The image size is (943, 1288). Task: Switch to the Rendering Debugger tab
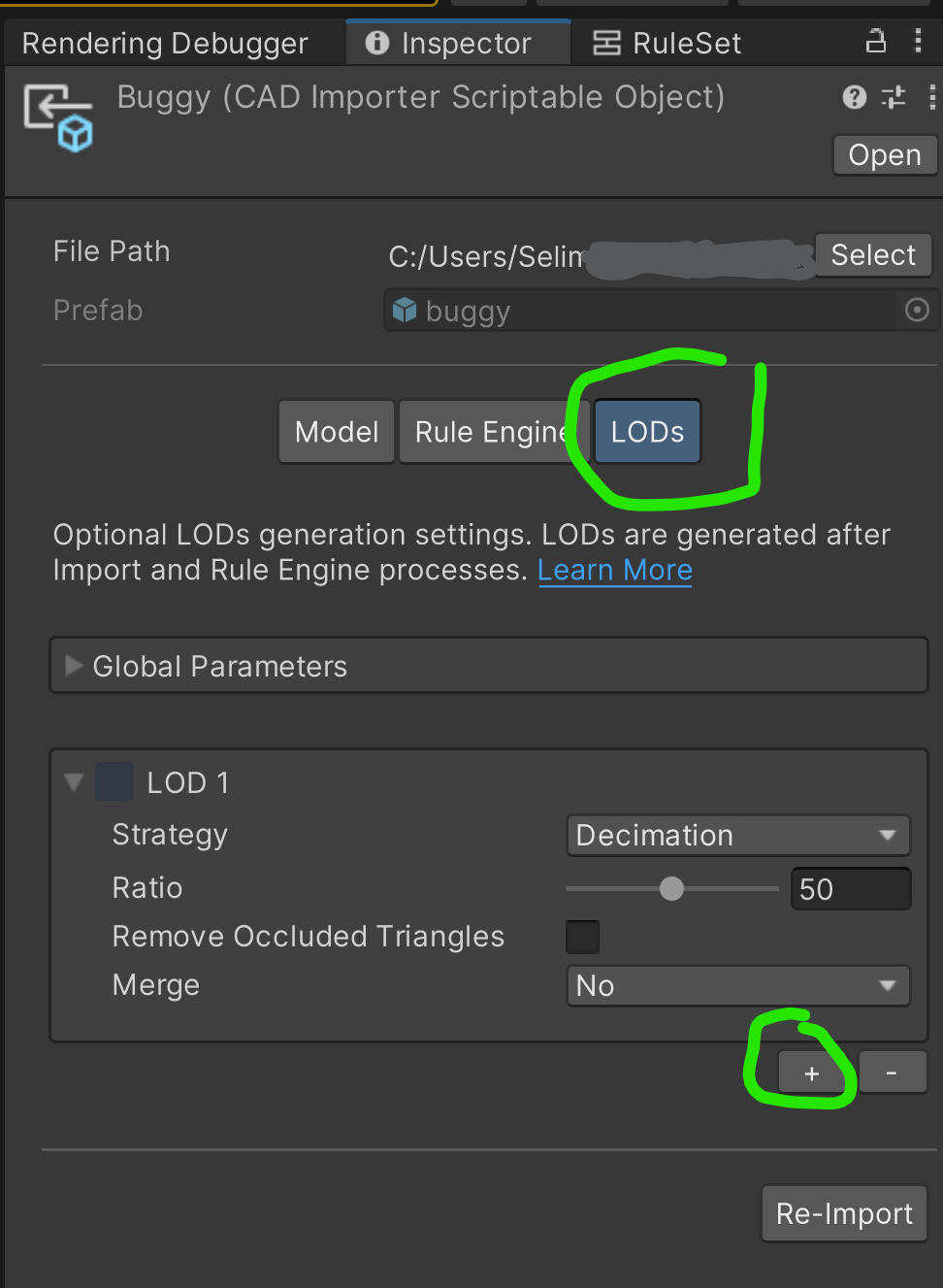pyautogui.click(x=165, y=44)
